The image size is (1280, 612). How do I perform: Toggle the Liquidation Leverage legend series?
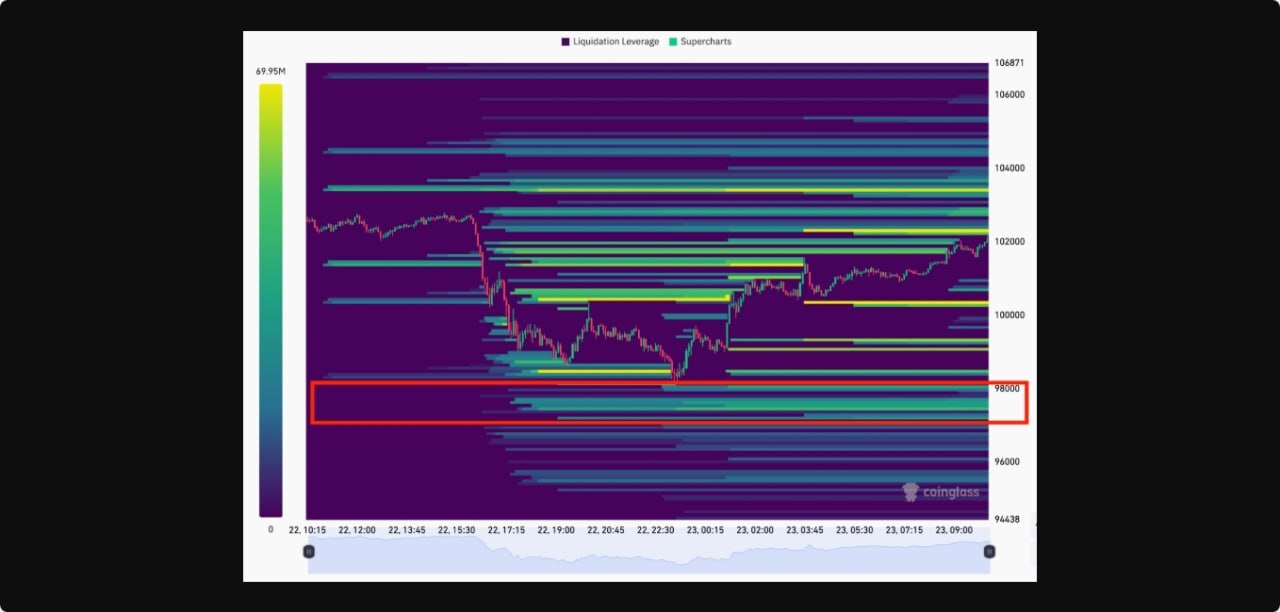(615, 42)
